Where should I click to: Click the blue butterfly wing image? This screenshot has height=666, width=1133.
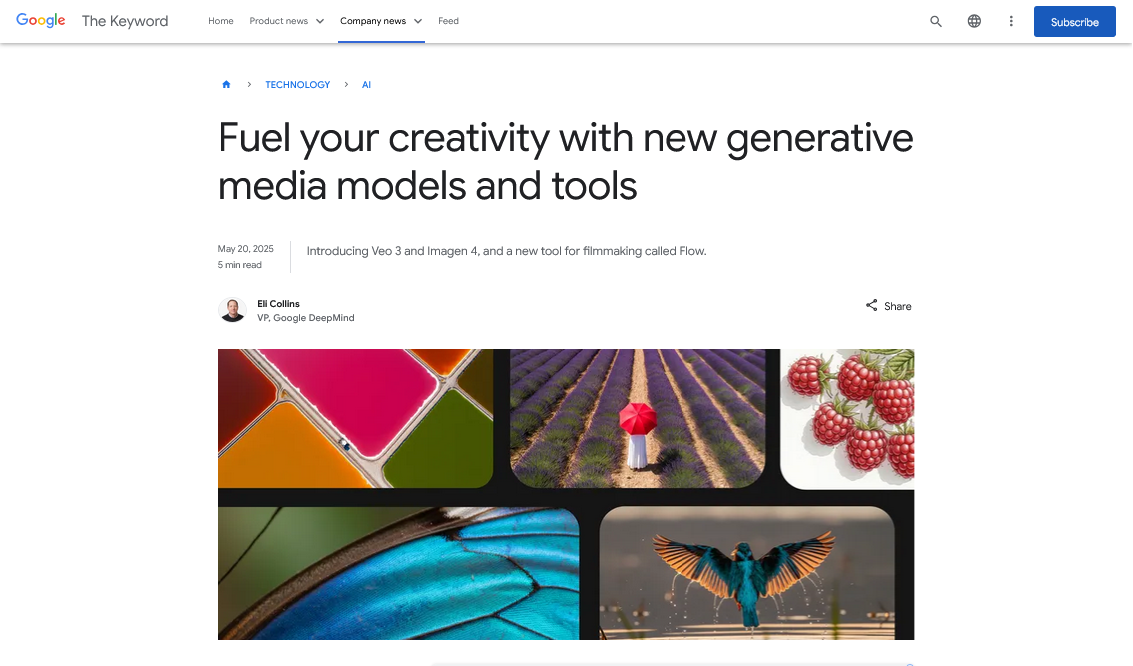click(398, 573)
